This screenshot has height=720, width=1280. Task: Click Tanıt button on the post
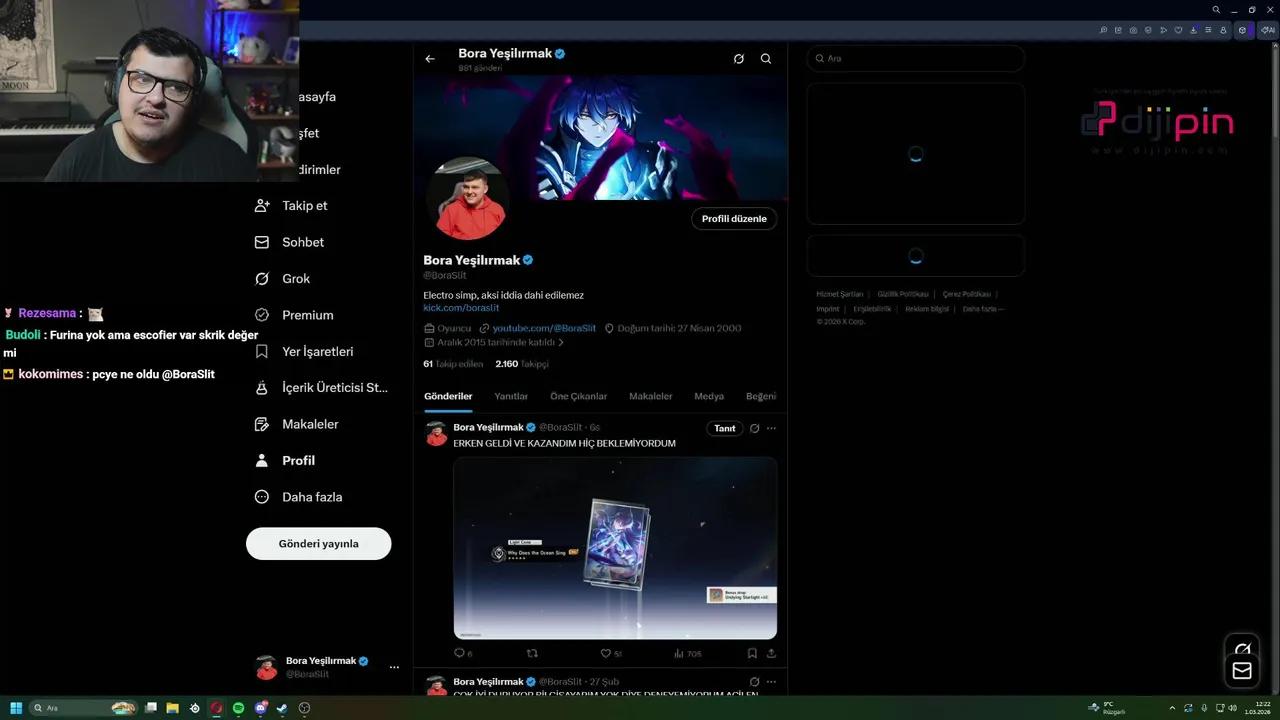coord(725,428)
